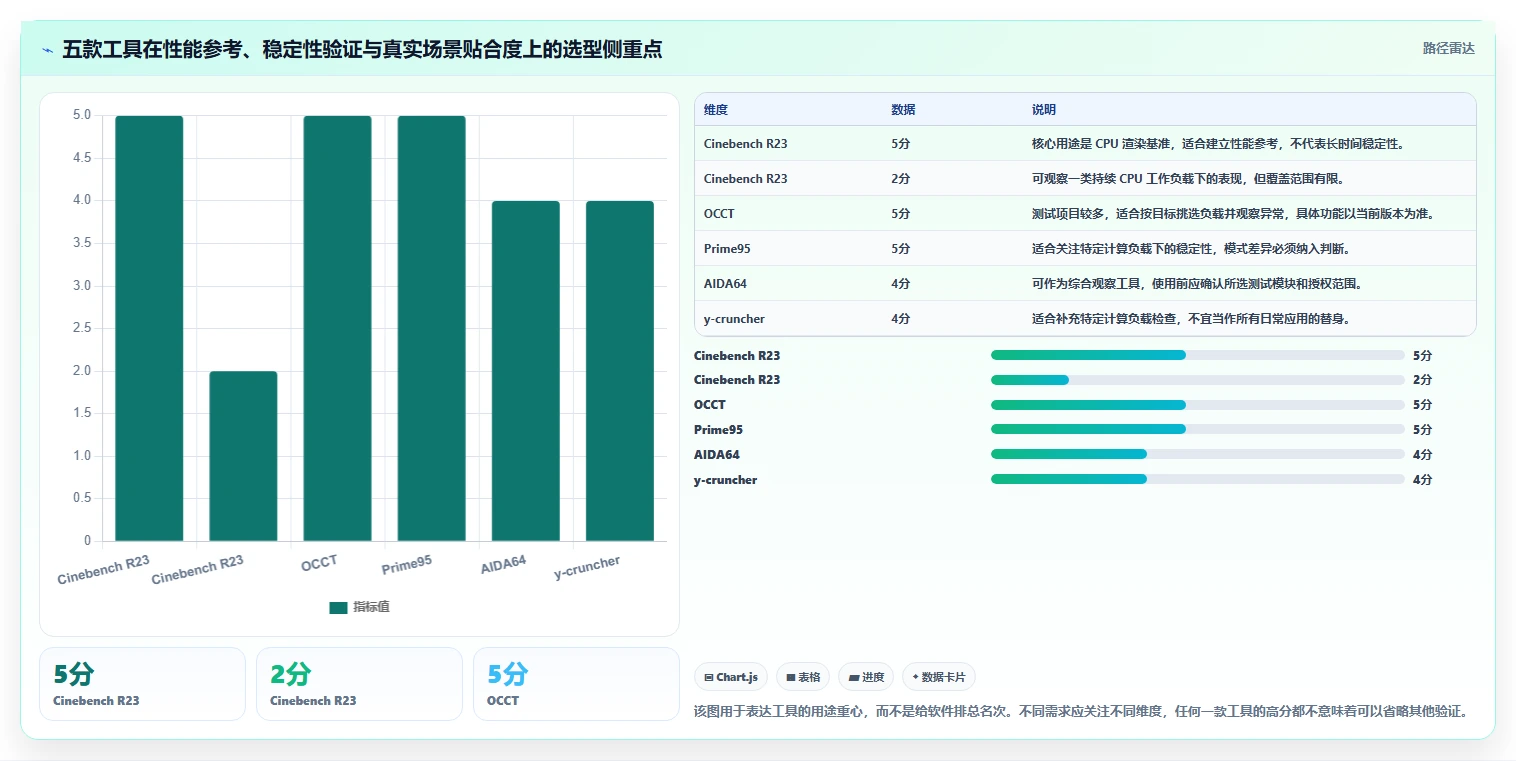Viewport: 1516px width, 761px height.
Task: Click the Prime95 name cell in the table
Action: click(725, 249)
